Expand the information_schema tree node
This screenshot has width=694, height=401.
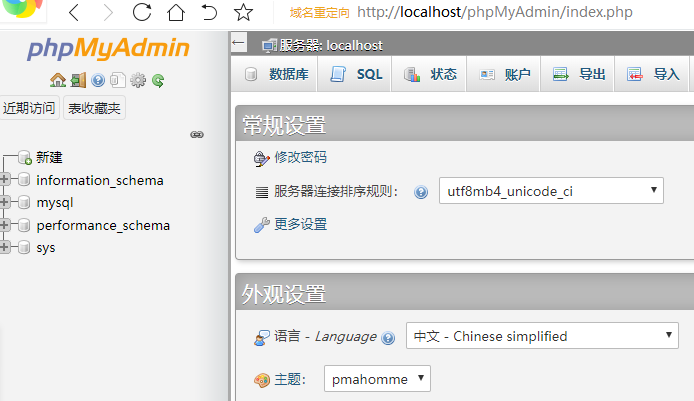click(x=4, y=179)
